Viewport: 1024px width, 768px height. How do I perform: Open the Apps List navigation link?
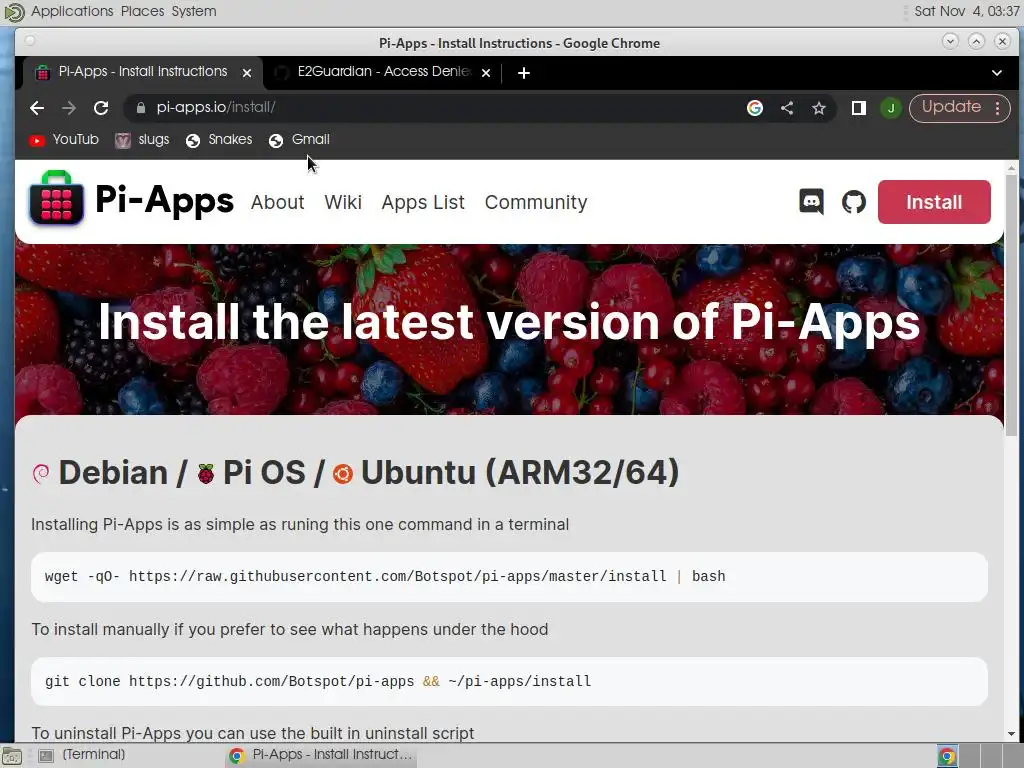pyautogui.click(x=423, y=202)
